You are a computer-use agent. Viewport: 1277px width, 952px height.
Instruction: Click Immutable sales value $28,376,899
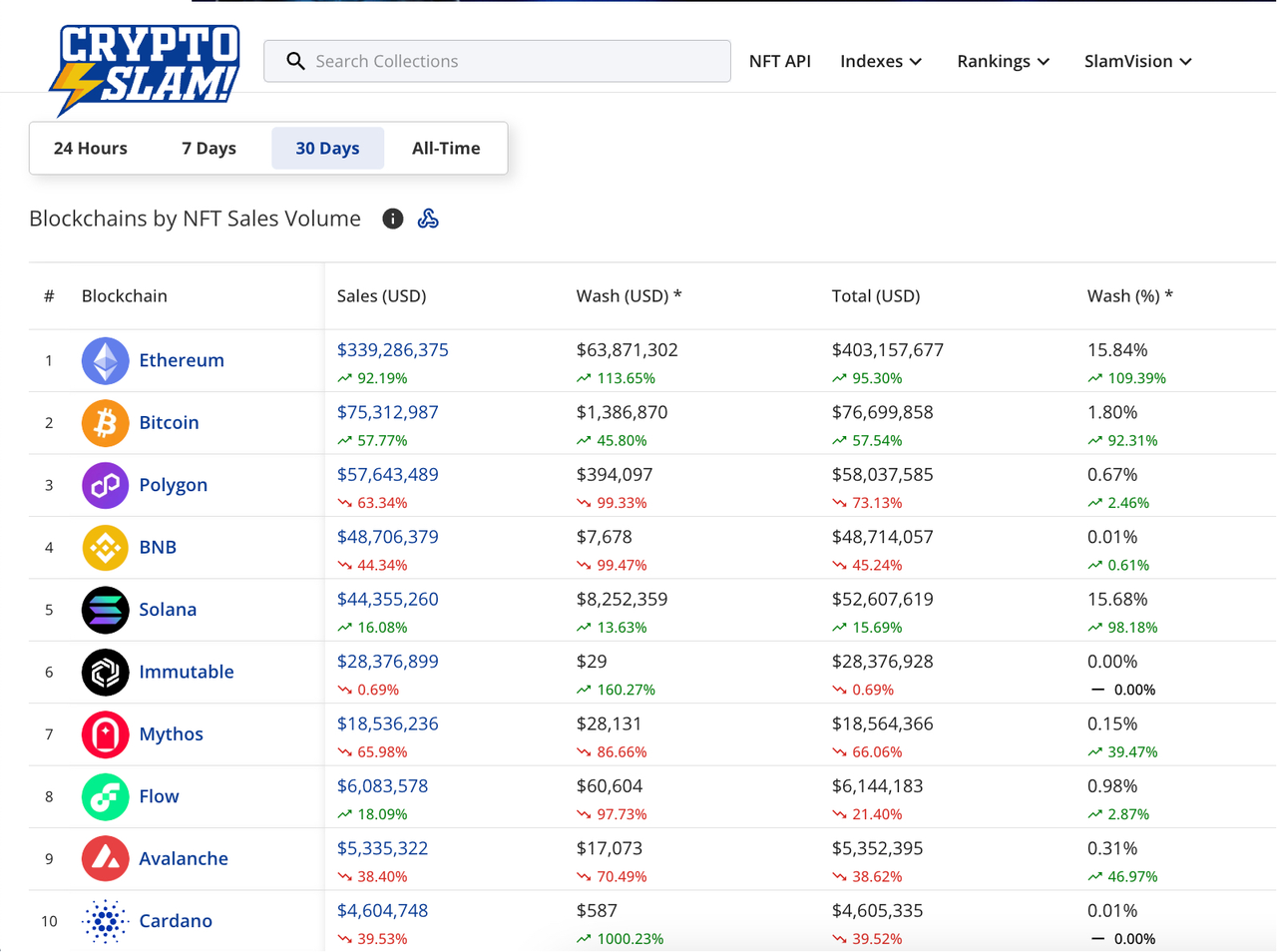[x=388, y=662]
